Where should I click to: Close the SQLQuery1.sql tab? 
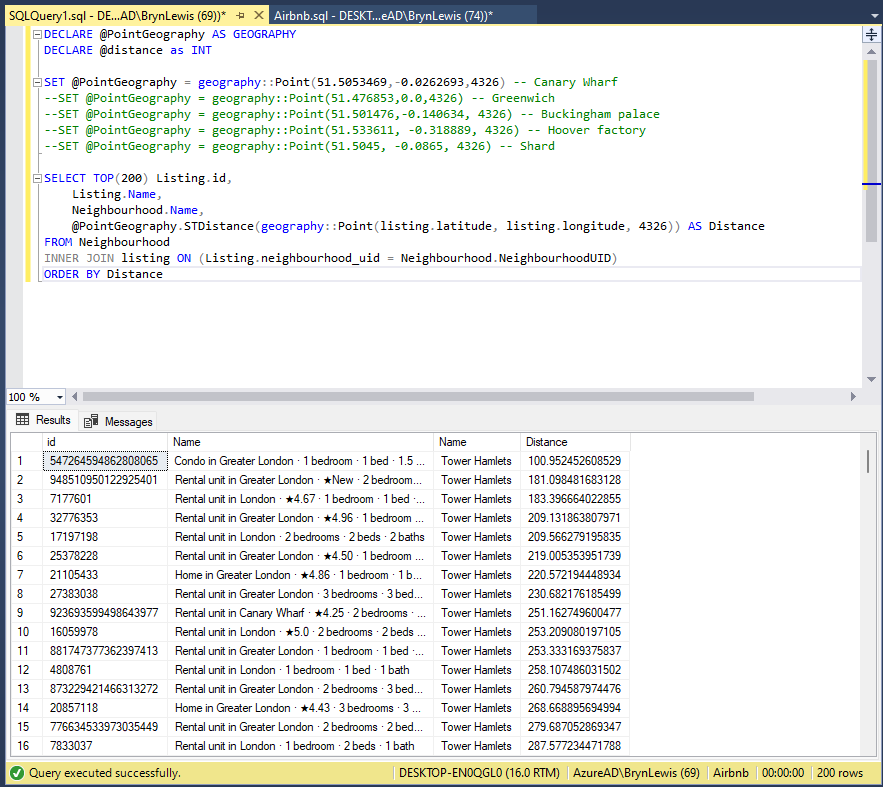point(257,15)
